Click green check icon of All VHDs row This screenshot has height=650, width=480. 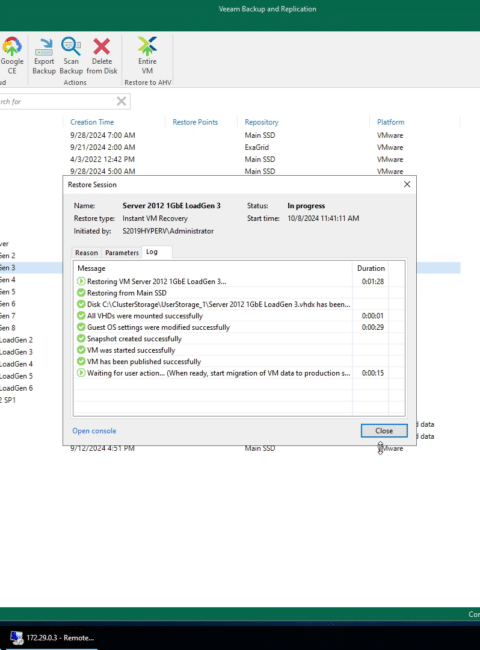tap(81, 315)
